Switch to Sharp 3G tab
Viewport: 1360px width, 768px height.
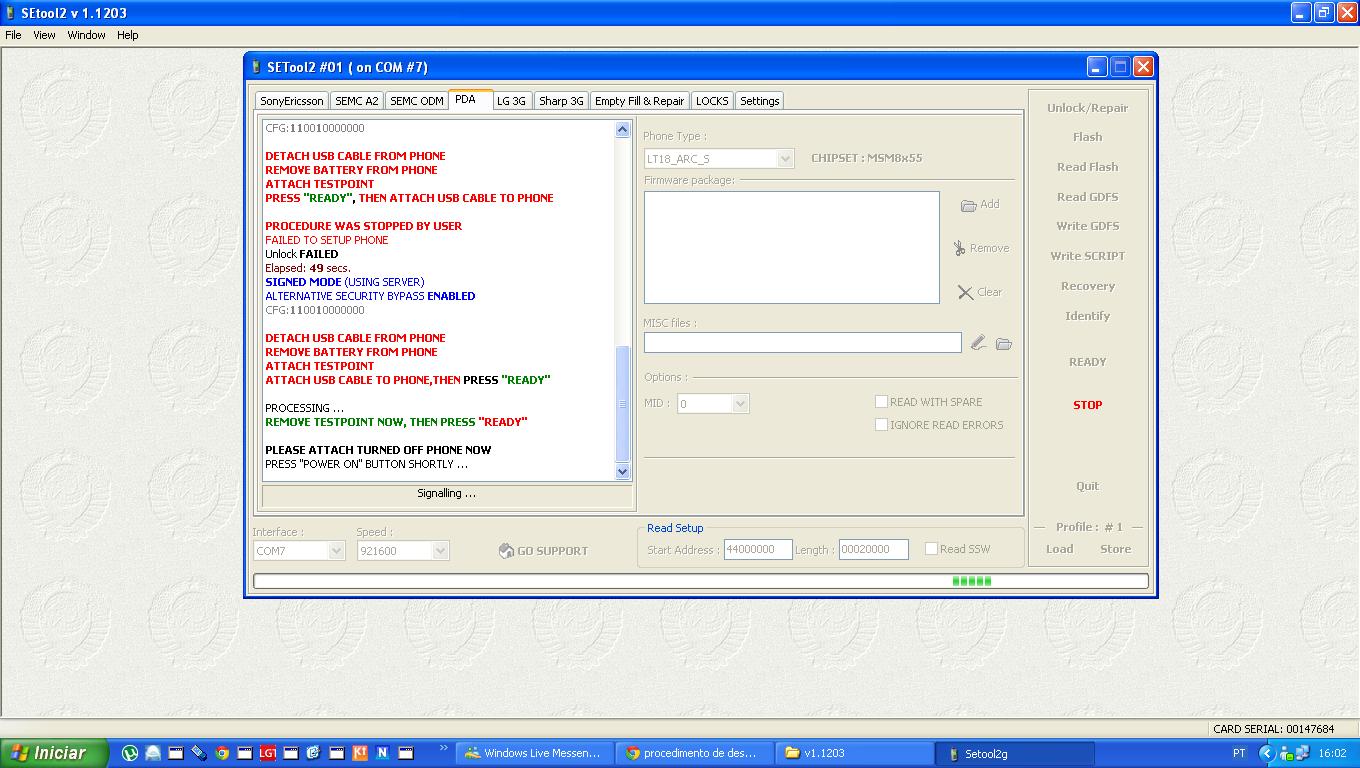(x=561, y=101)
